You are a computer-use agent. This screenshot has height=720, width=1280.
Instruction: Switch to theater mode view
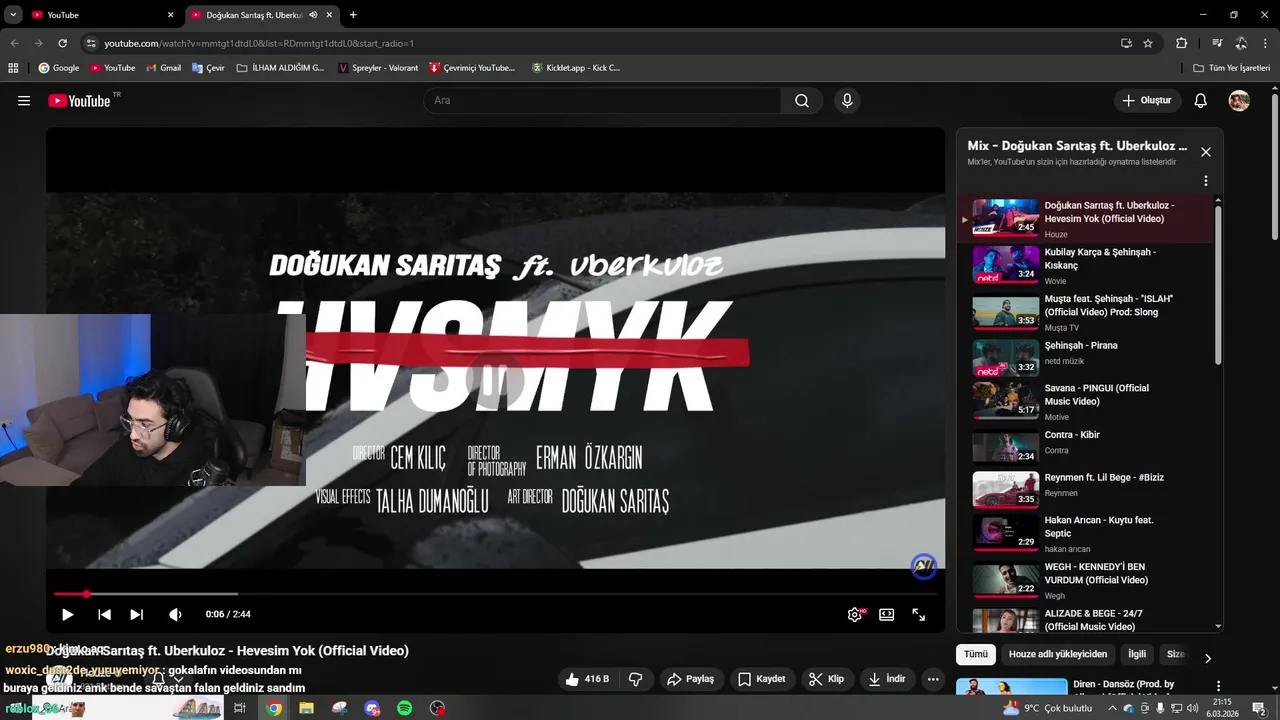click(x=886, y=615)
